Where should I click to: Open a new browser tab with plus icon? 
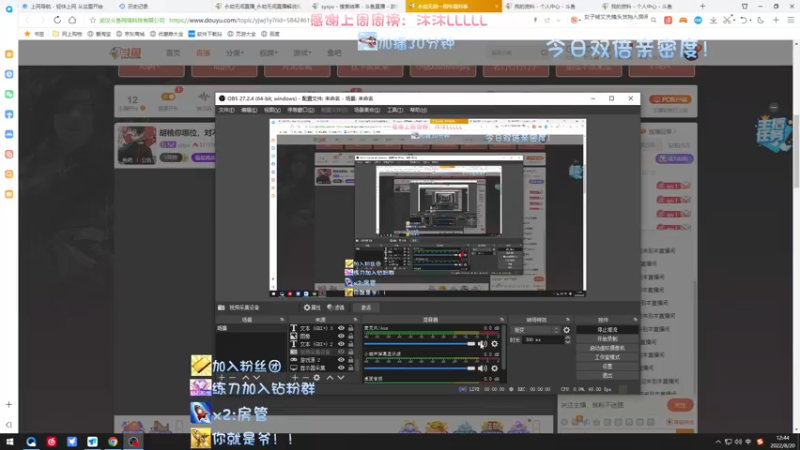[x=703, y=6]
